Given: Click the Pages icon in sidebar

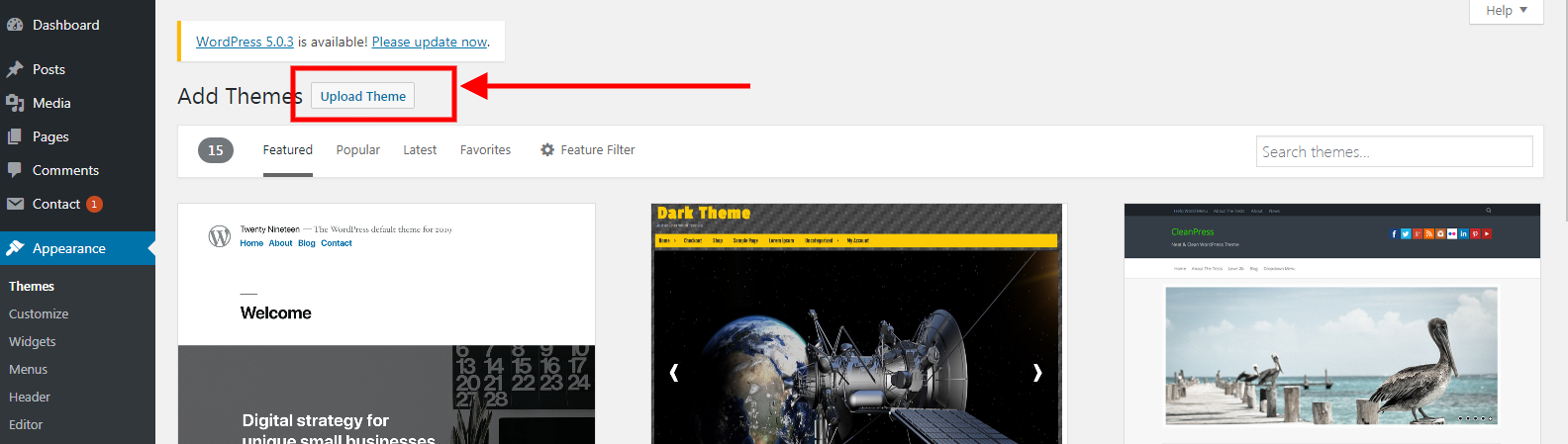Looking at the screenshot, I should point(15,136).
